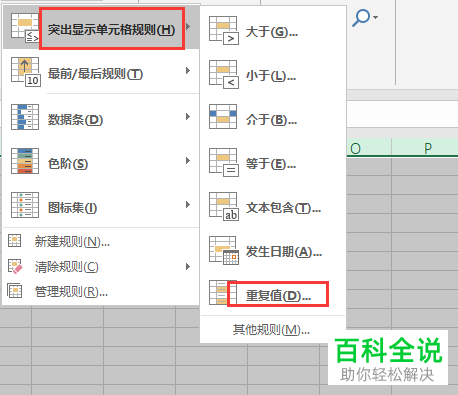This screenshot has width=458, height=395.
Task: Click the Color Scales icon
Action: (x=25, y=161)
